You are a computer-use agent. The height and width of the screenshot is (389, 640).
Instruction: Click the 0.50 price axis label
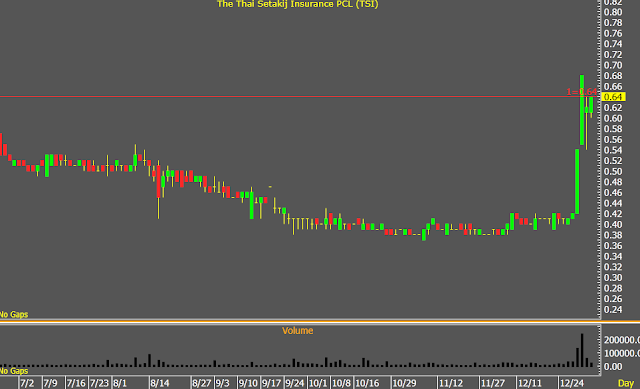click(x=613, y=171)
